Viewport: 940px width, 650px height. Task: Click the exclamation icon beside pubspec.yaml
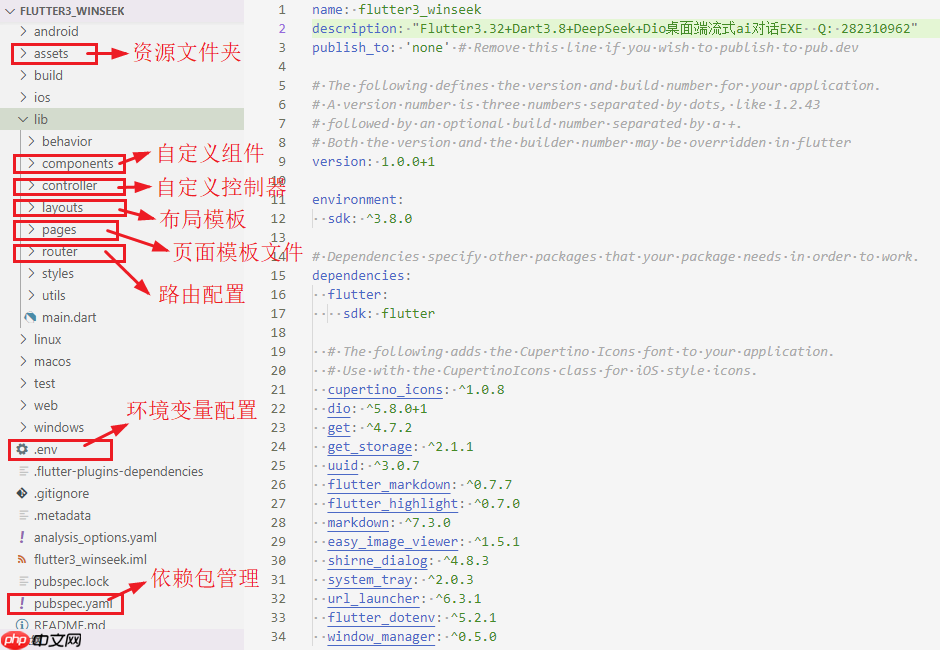pyautogui.click(x=22, y=603)
